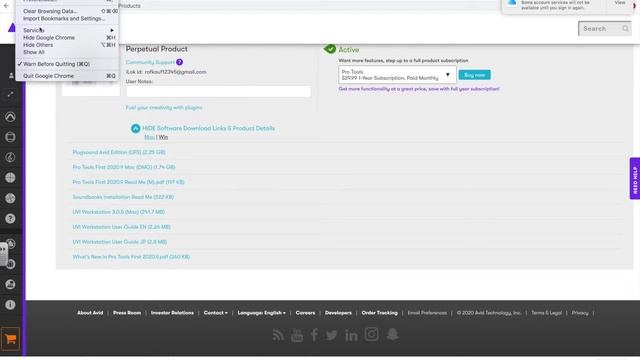Click the Investor Relations footer link
The image size is (640, 360).
(172, 313)
